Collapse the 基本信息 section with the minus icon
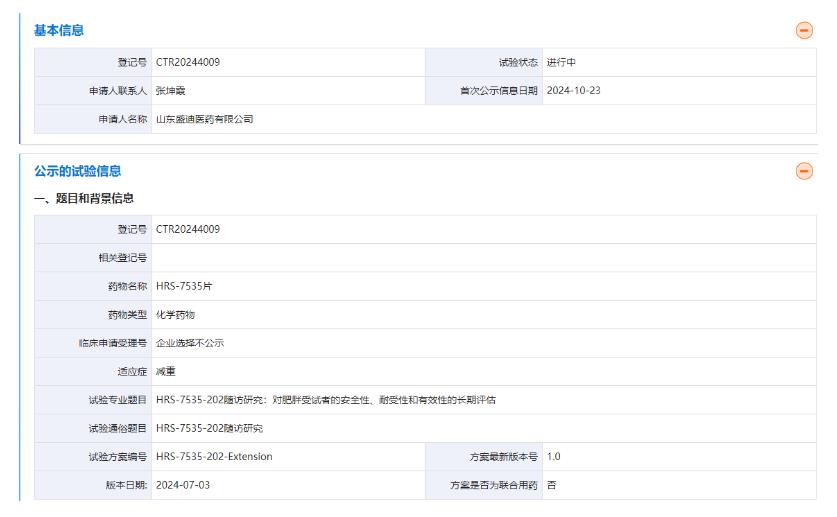 click(x=804, y=30)
